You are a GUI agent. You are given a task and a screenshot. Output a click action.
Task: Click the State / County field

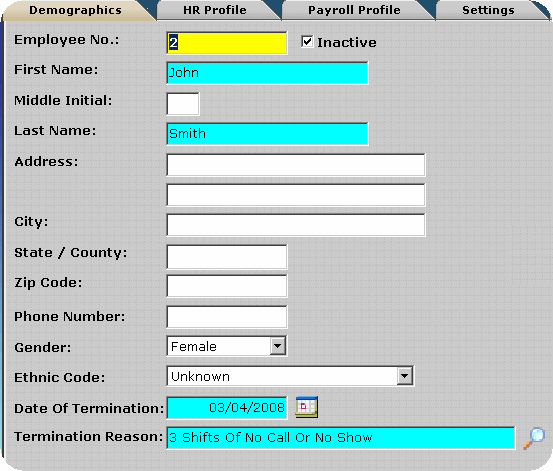click(227, 257)
